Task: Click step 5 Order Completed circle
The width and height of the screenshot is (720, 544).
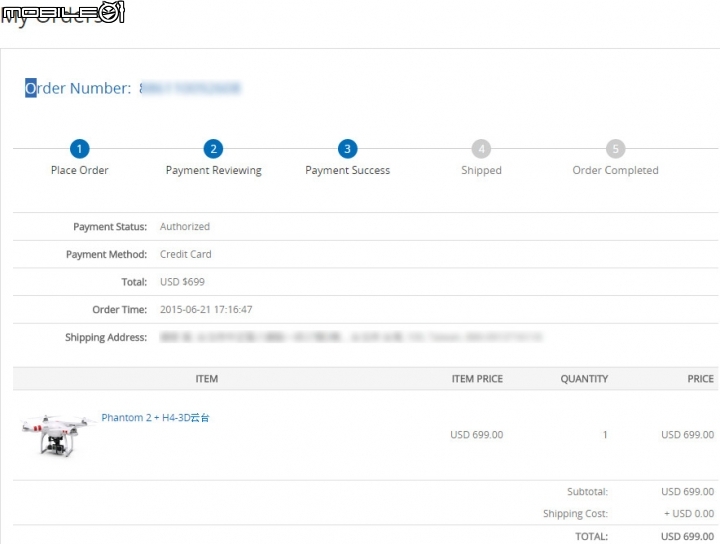Action: pos(615,149)
